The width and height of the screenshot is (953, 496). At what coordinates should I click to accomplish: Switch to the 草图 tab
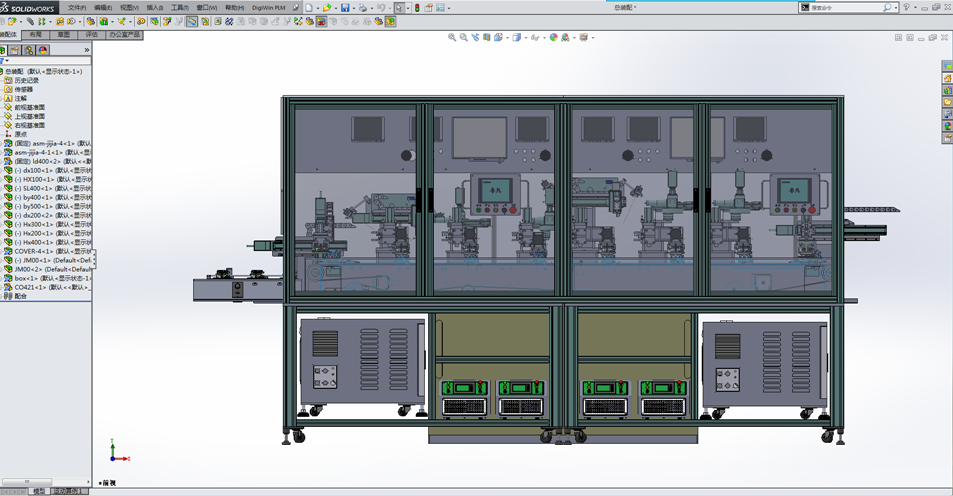[64, 35]
